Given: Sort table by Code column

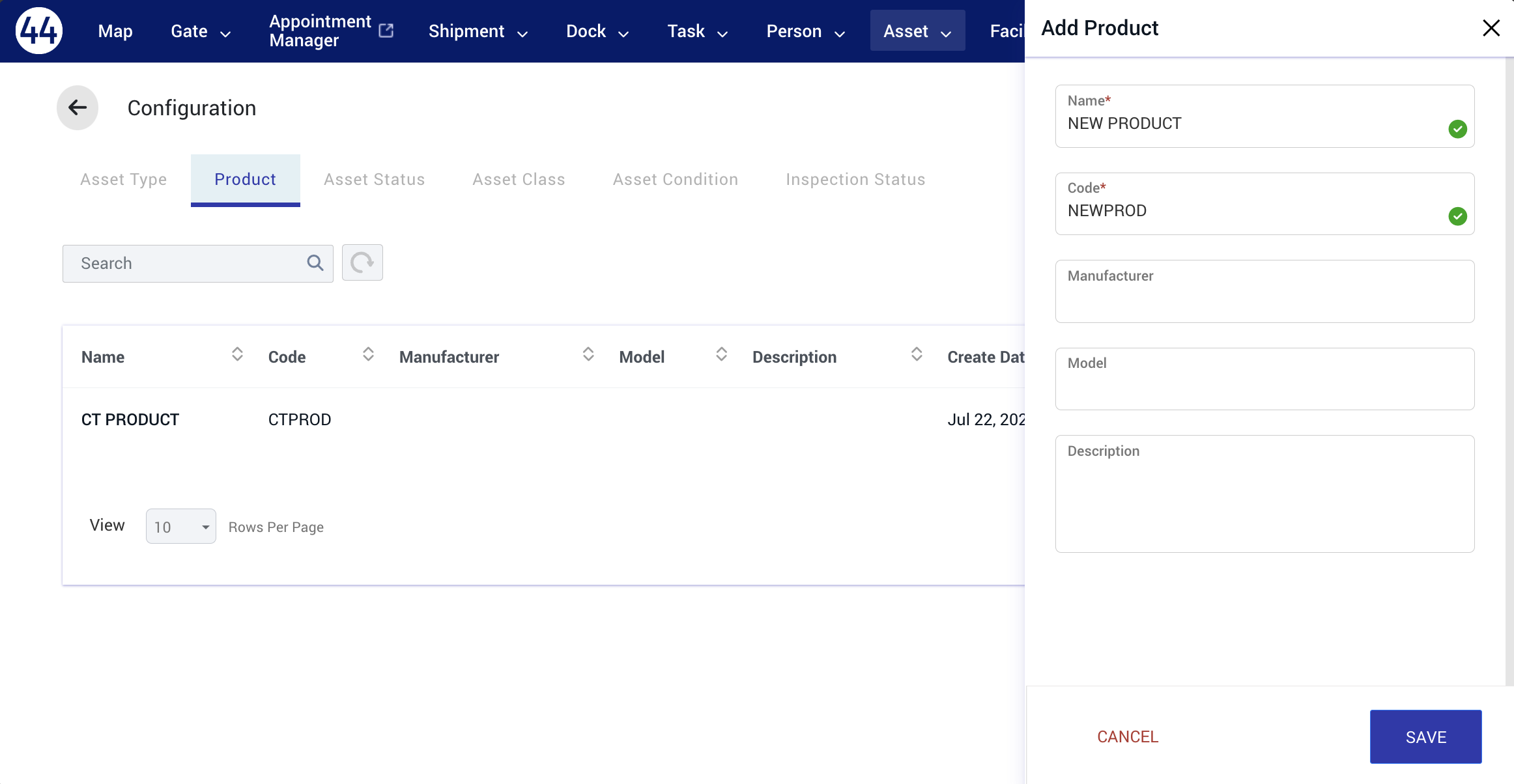Looking at the screenshot, I should [368, 355].
